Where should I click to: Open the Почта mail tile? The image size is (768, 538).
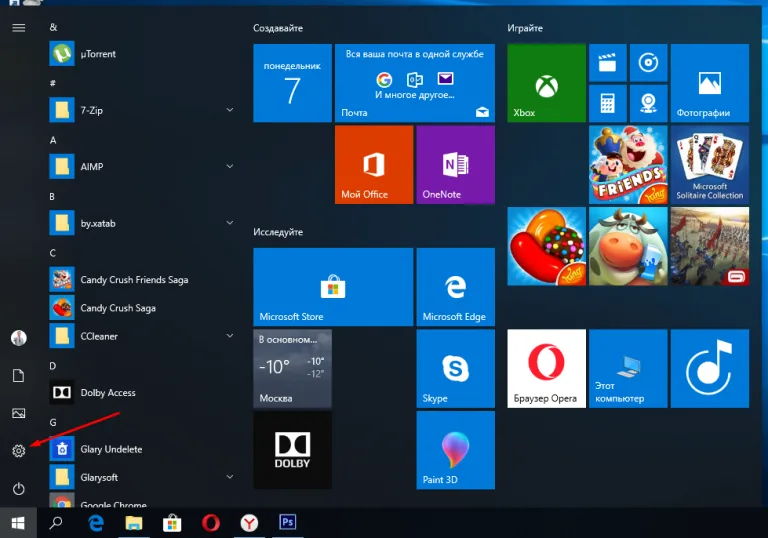(x=415, y=83)
